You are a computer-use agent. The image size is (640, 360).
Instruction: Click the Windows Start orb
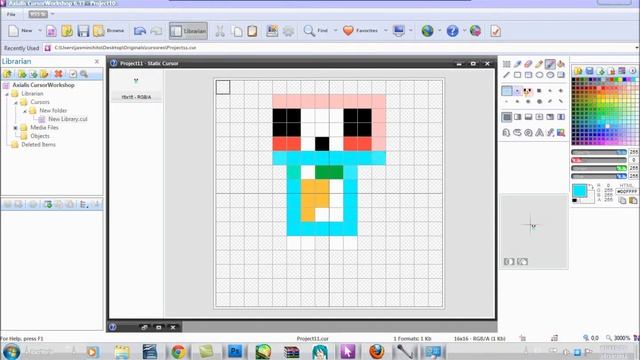(x=11, y=351)
